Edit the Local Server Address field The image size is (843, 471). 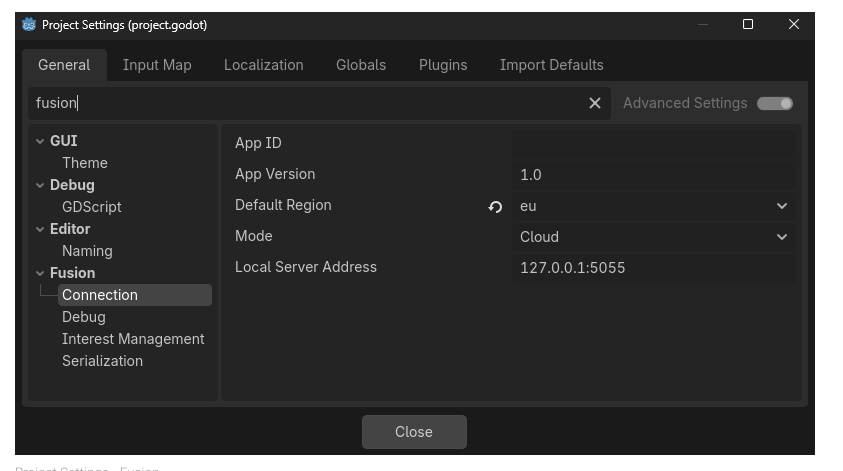[x=654, y=268]
